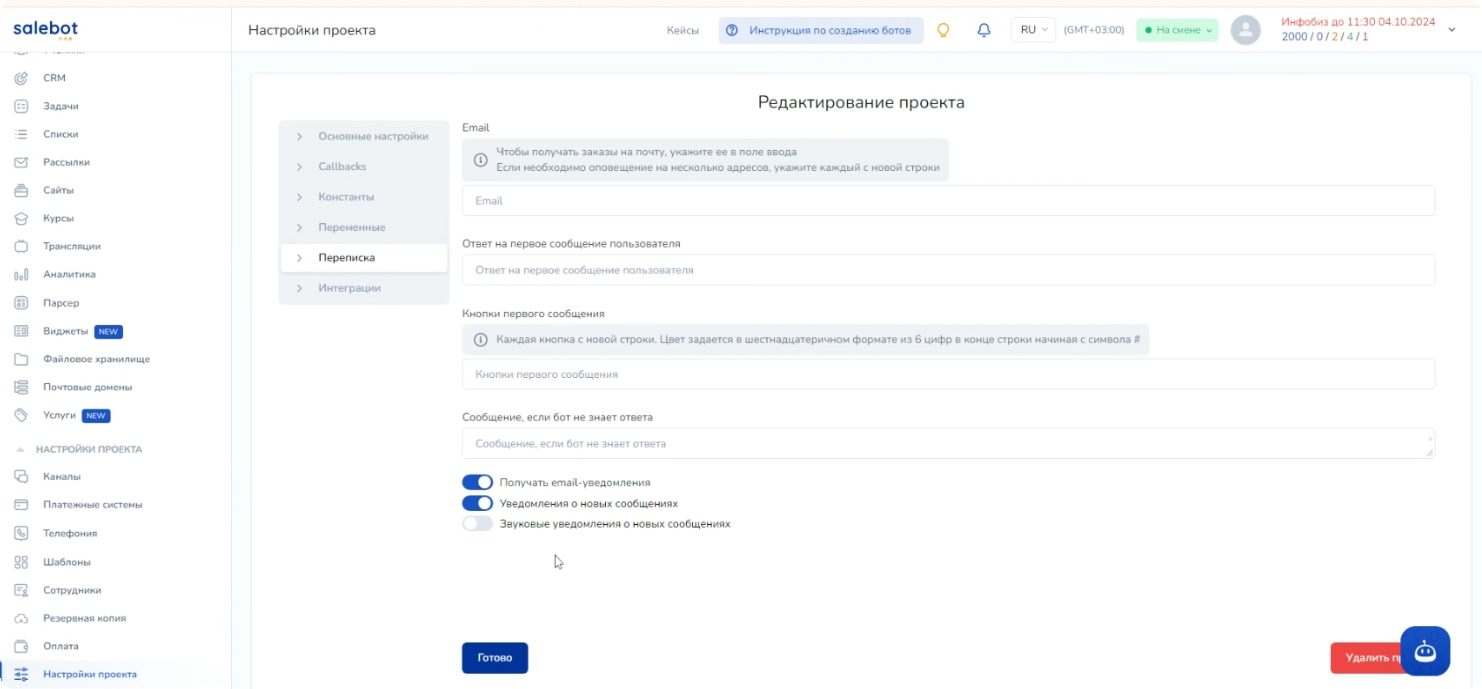Click the Почтовые домены icon
Screen dimensions: 1482x689
coord(21,387)
